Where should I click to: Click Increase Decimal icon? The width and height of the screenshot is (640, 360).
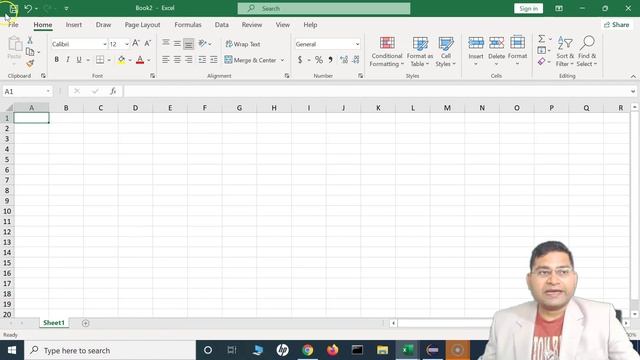[344, 60]
